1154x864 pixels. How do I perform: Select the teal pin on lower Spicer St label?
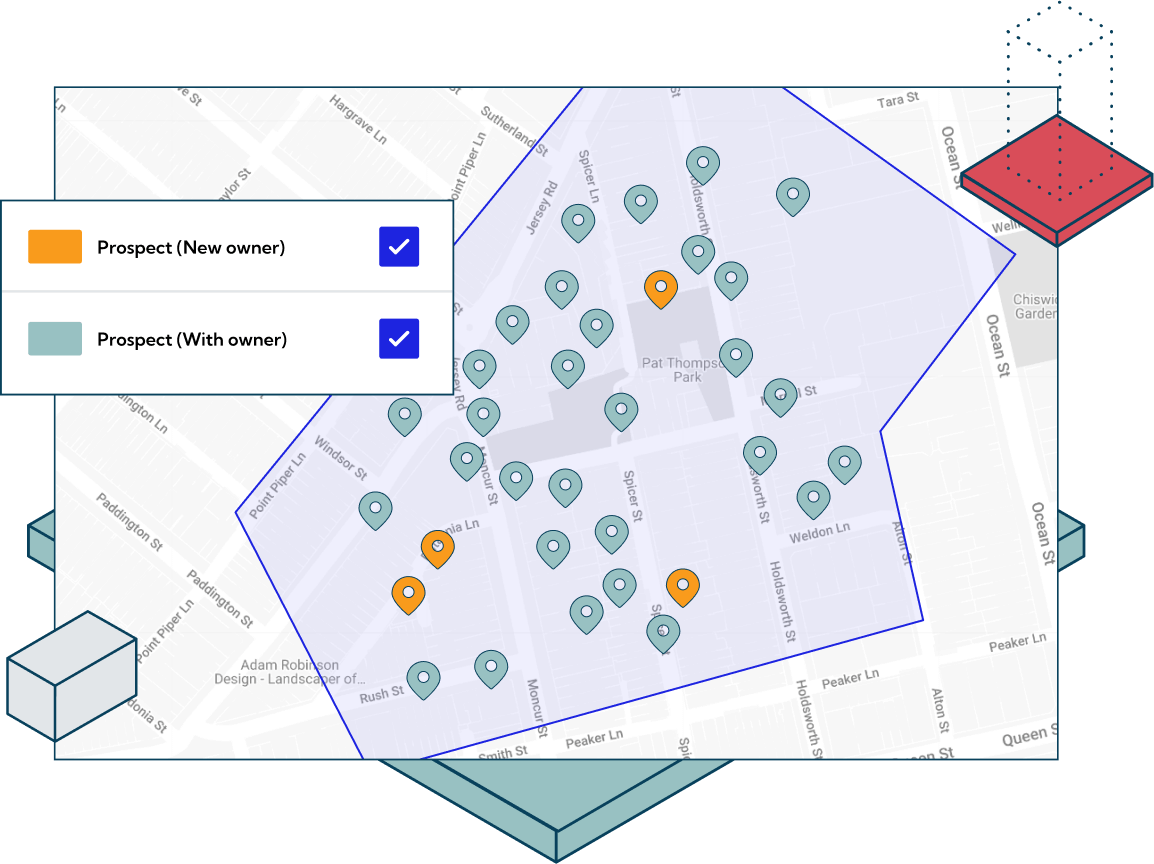coord(663,634)
